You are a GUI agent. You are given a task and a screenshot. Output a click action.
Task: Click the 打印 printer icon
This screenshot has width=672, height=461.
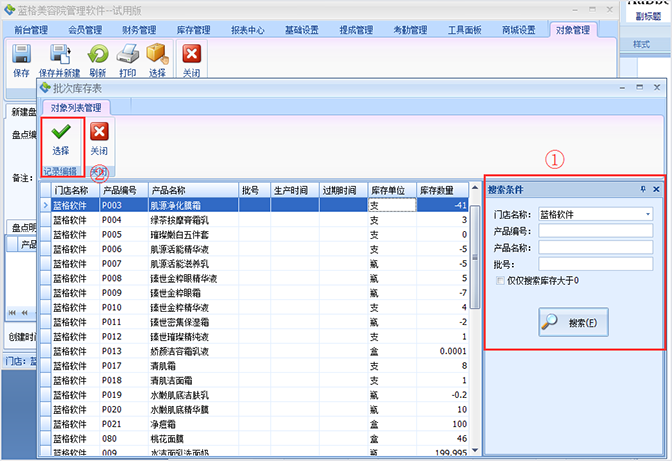tap(128, 54)
